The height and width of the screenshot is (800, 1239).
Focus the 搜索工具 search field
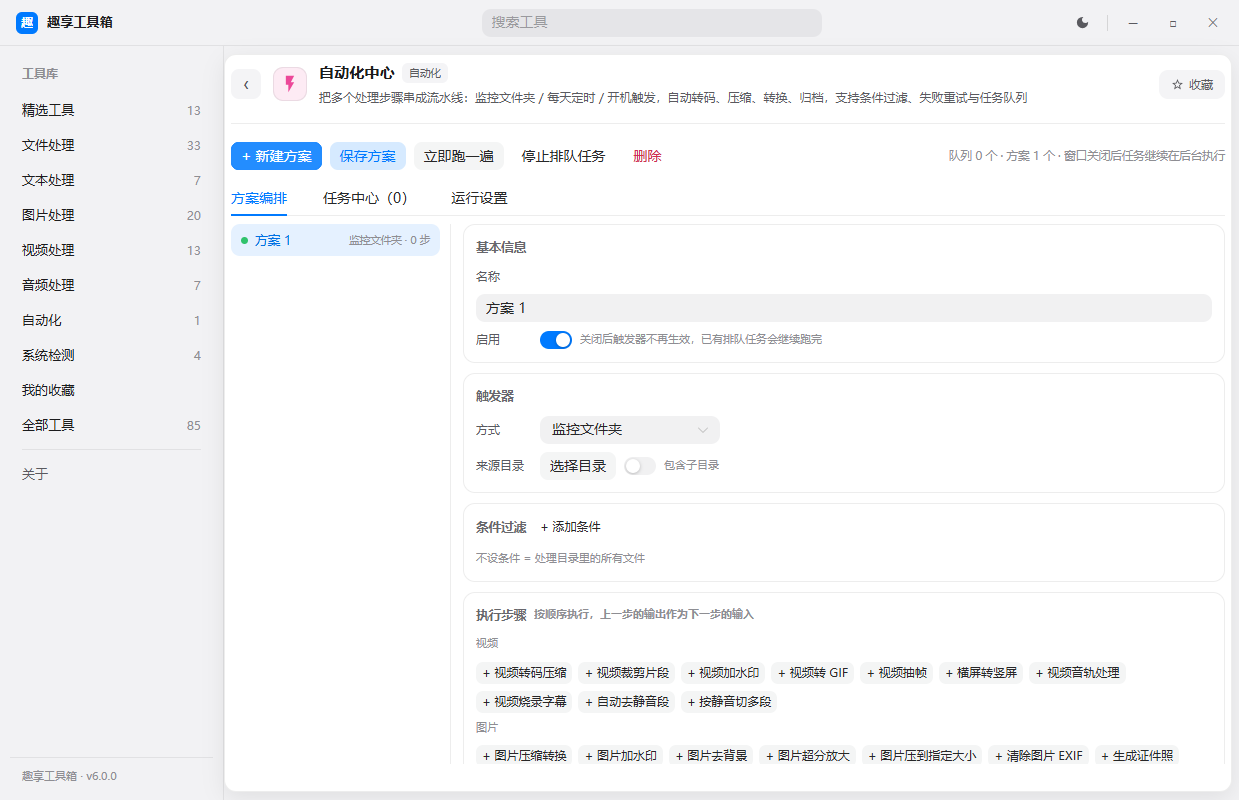pos(652,22)
